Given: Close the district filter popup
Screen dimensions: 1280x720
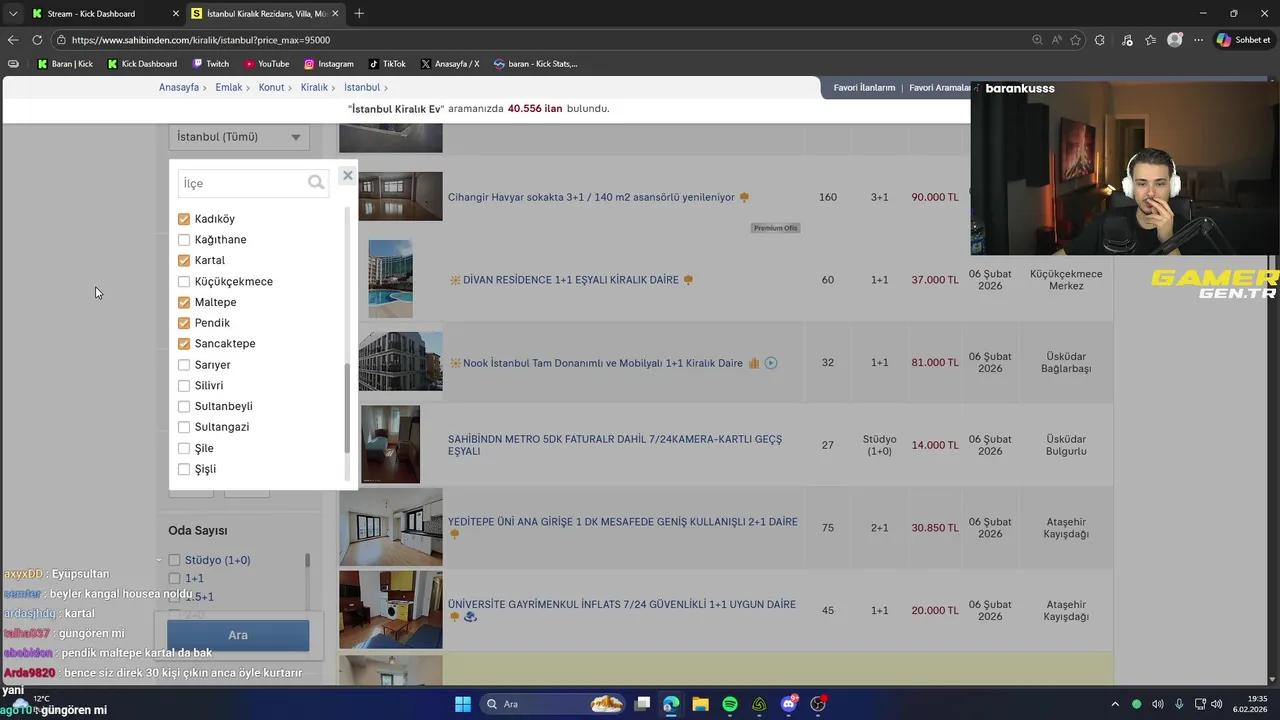Looking at the screenshot, I should click(347, 176).
